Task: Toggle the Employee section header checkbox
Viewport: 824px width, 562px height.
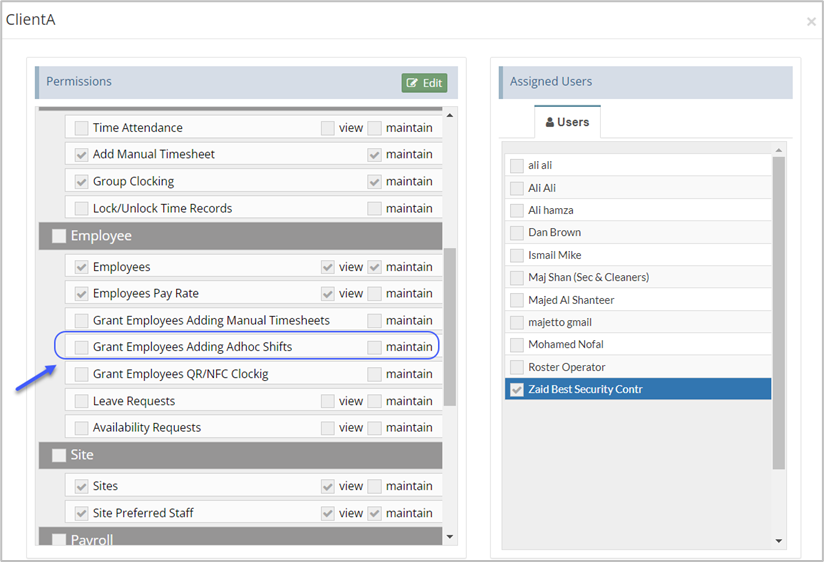Action: [59, 236]
